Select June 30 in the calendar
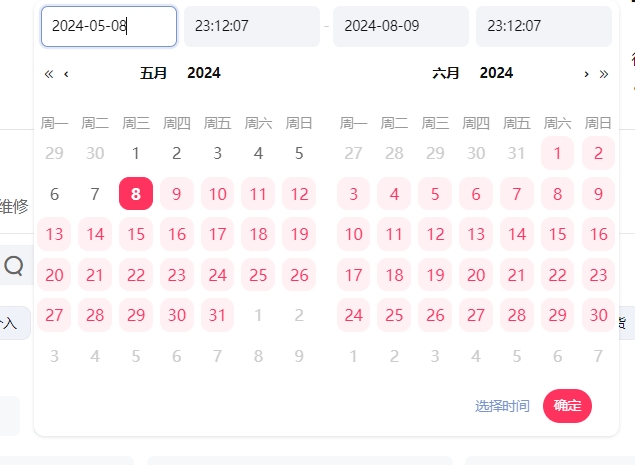 599,315
